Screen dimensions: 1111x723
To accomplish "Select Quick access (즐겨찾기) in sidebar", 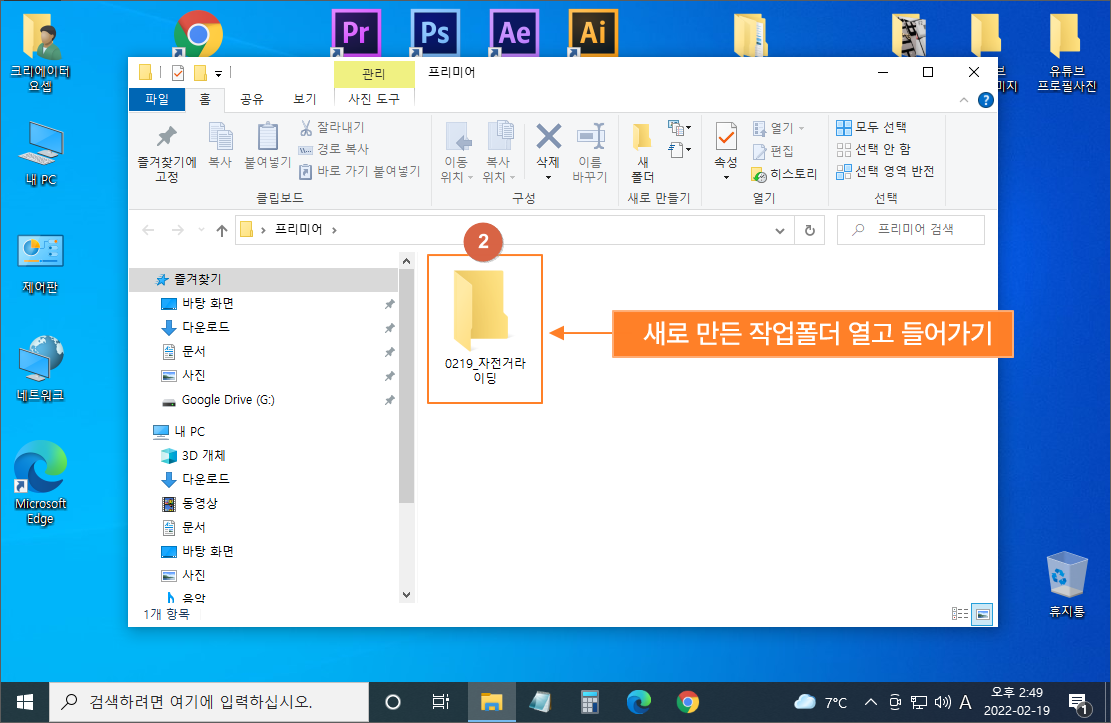I will pos(264,279).
